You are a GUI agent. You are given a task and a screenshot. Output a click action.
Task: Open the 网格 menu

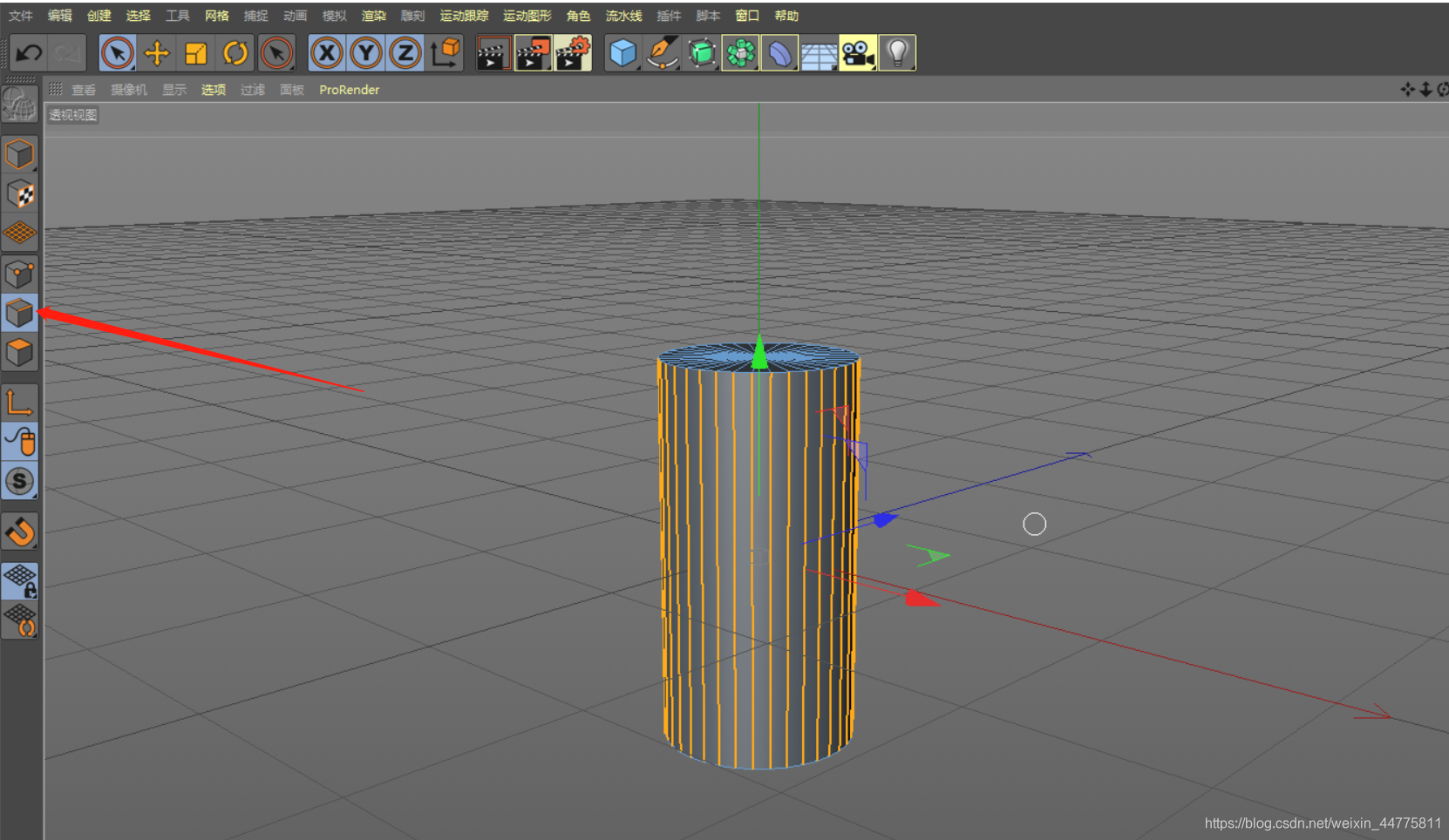coord(217,16)
